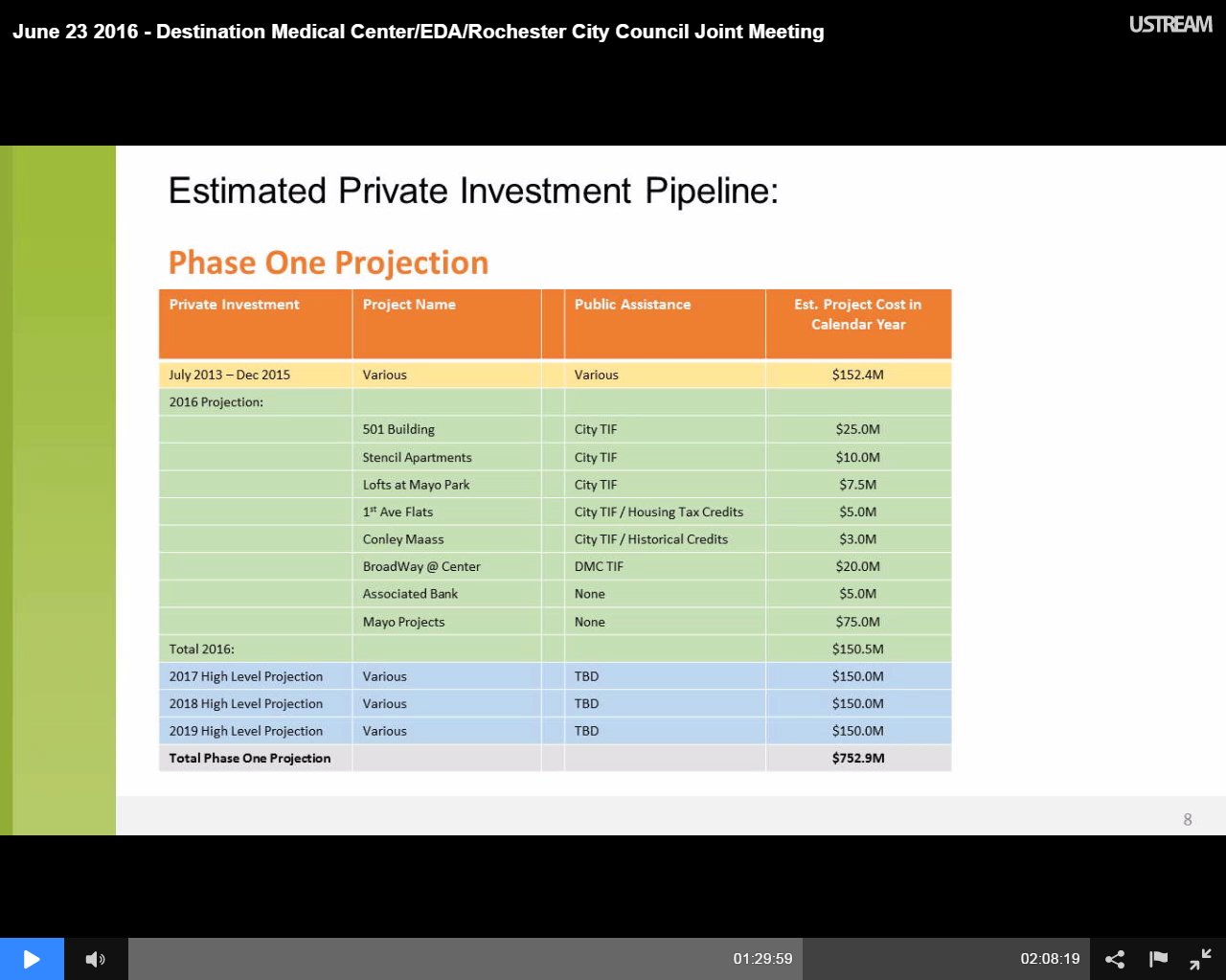Exit fullscreen using the collapse arrows icon
Viewport: 1226px width, 980px height.
(1201, 959)
